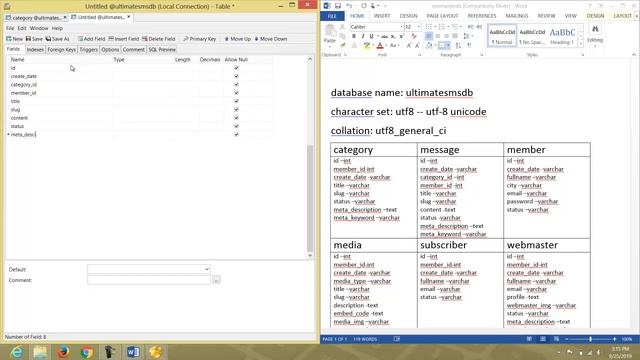The image size is (640, 360).
Task: Open Paragraph dialog launcher in Word
Action: click(x=482, y=55)
